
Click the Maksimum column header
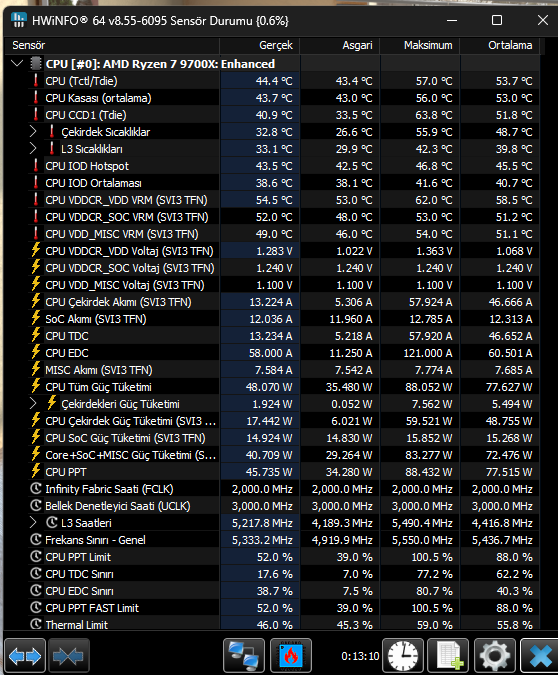(420, 45)
